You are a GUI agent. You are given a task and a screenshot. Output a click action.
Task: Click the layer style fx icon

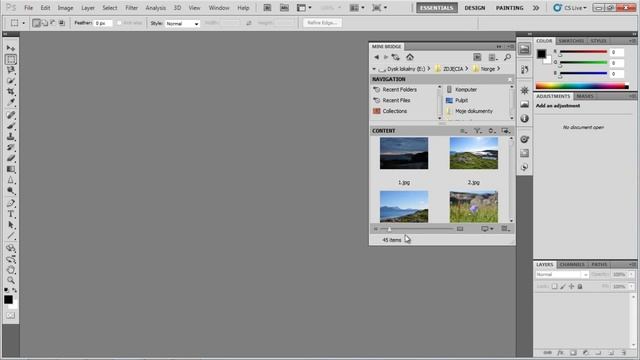560,353
